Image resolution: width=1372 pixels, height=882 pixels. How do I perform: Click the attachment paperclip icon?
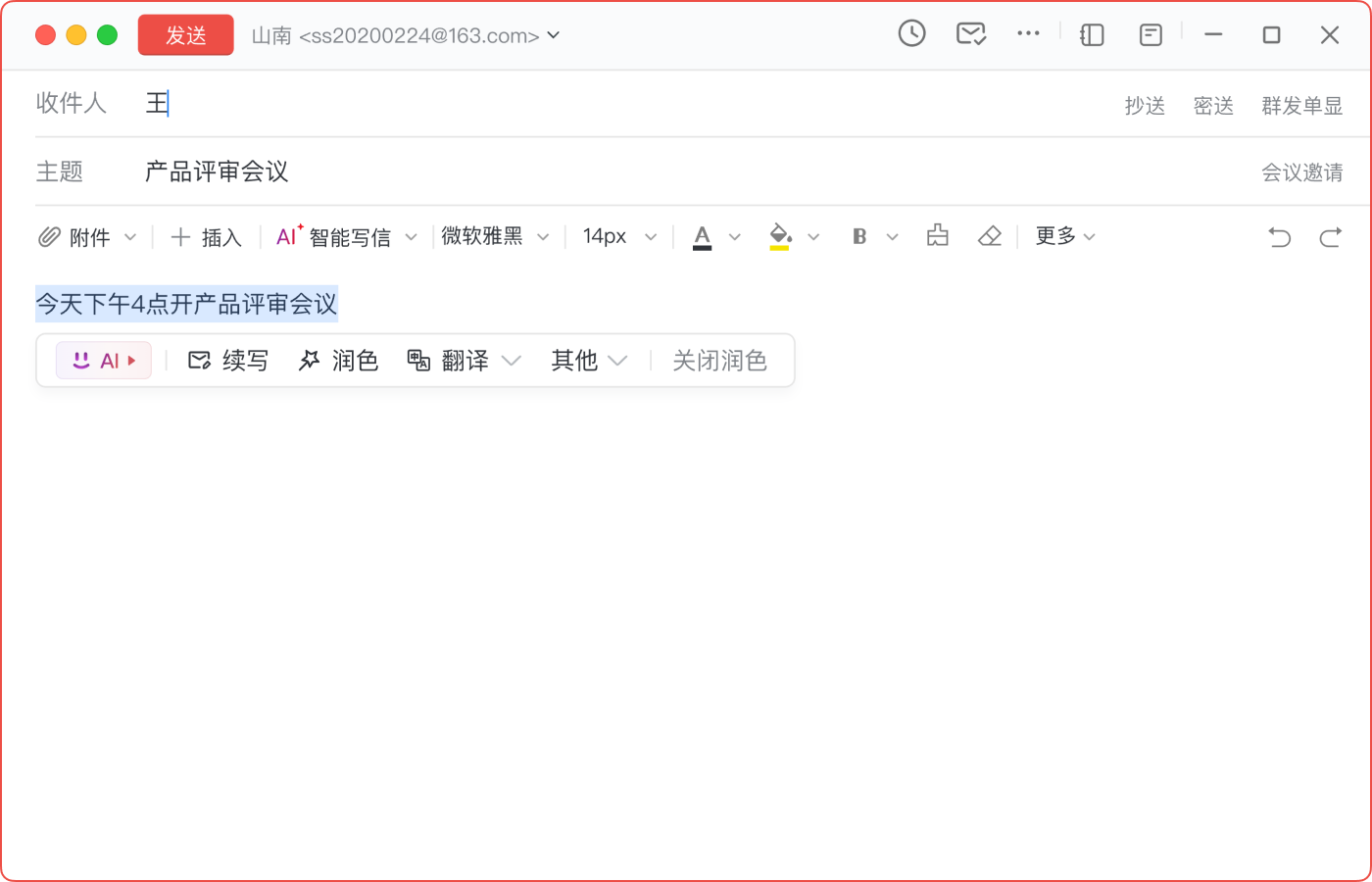[x=49, y=236]
